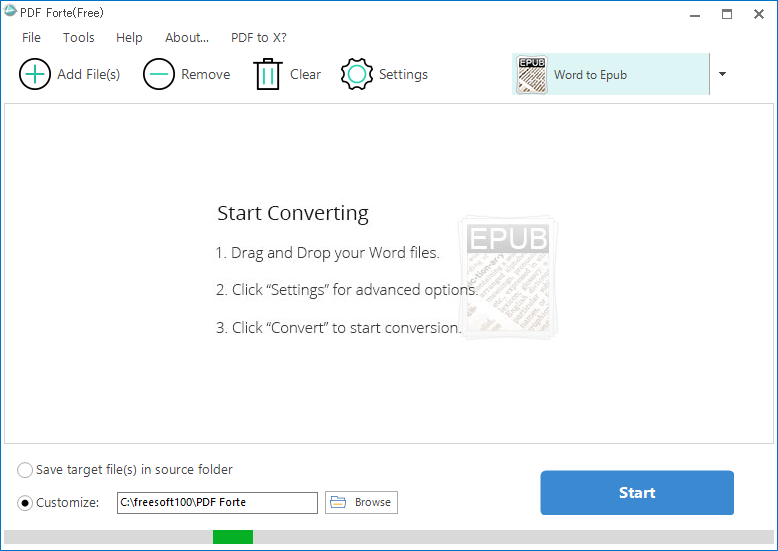Screen dimensions: 778x551
Task: Open the PDF to X? menu
Action: [259, 38]
